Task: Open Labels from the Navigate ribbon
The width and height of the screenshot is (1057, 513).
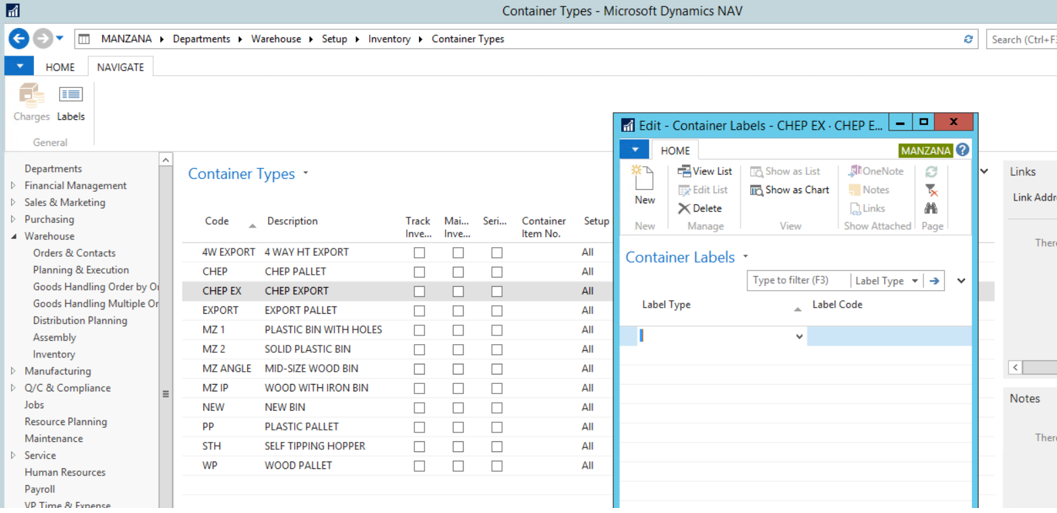Action: [71, 103]
